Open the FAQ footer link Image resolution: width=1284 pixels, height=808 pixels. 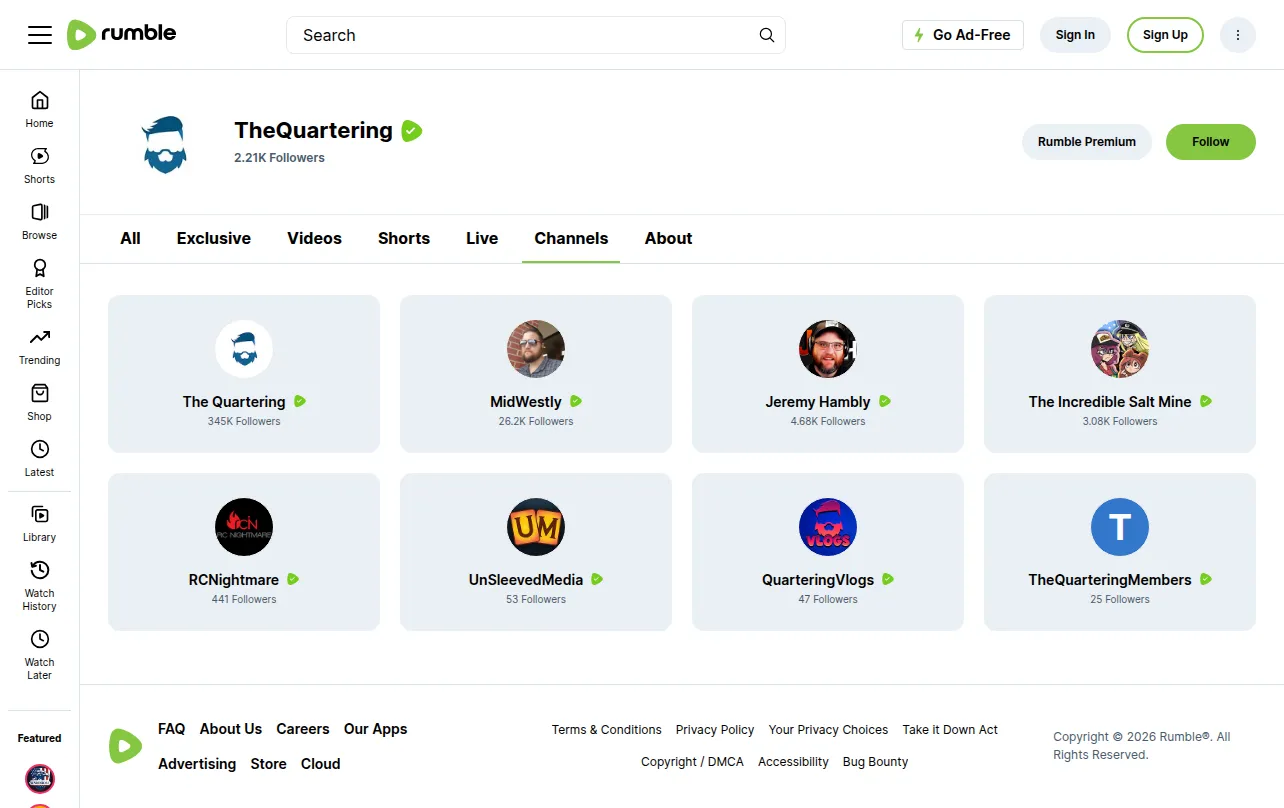[172, 729]
